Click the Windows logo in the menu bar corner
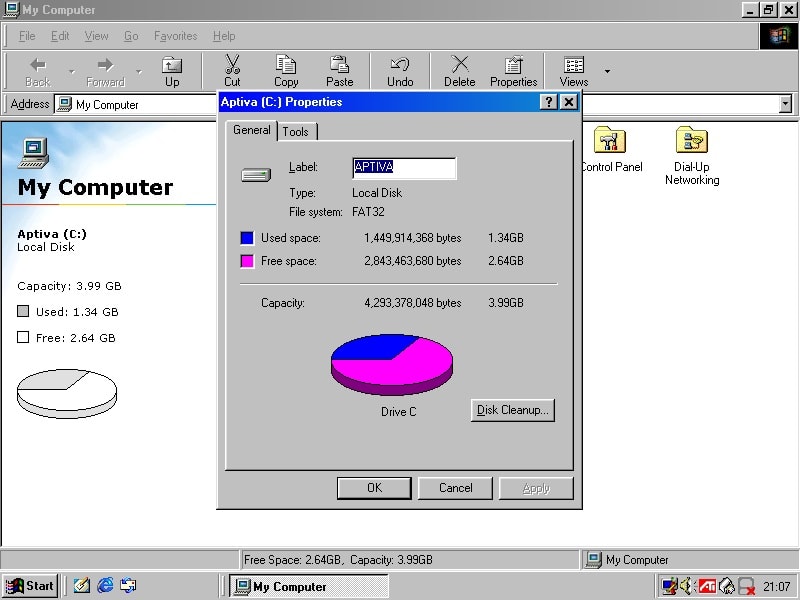The width and height of the screenshot is (800, 600). click(x=779, y=36)
